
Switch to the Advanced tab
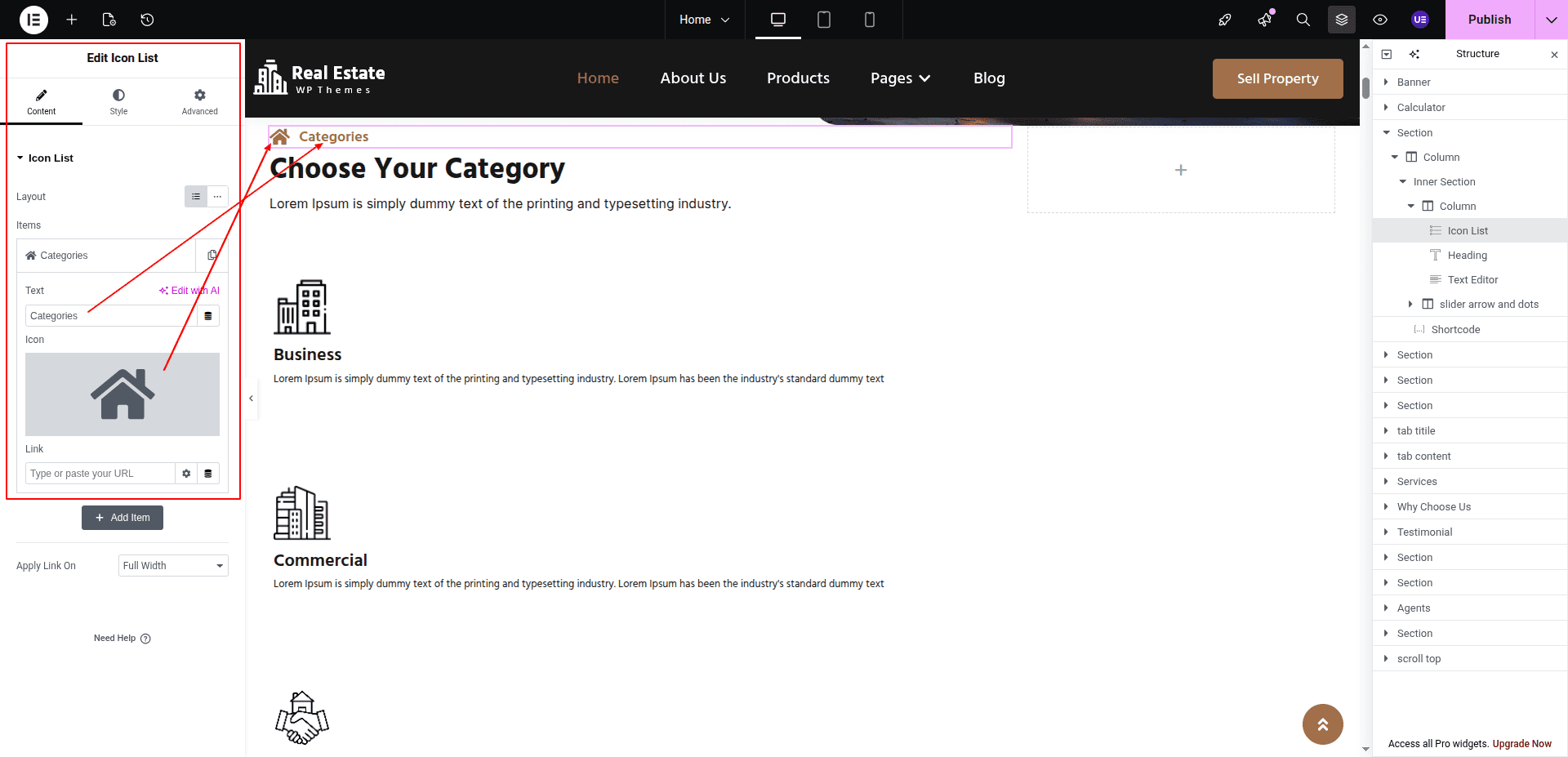coord(199,102)
